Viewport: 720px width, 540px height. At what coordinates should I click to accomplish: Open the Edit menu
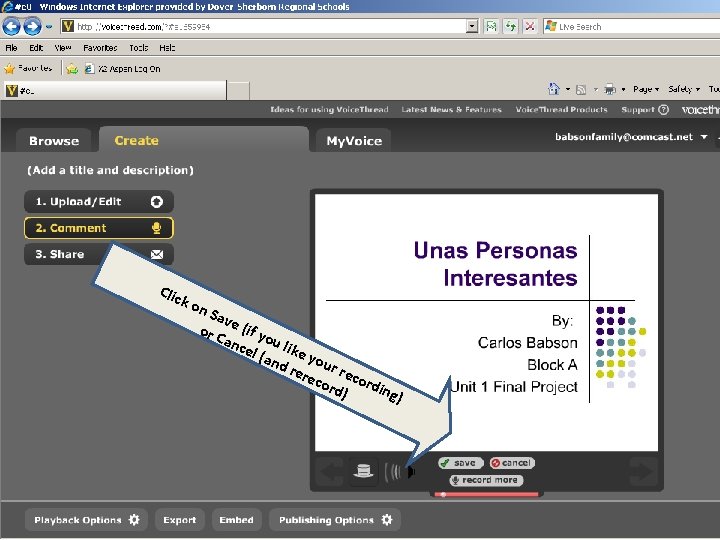click(x=36, y=48)
